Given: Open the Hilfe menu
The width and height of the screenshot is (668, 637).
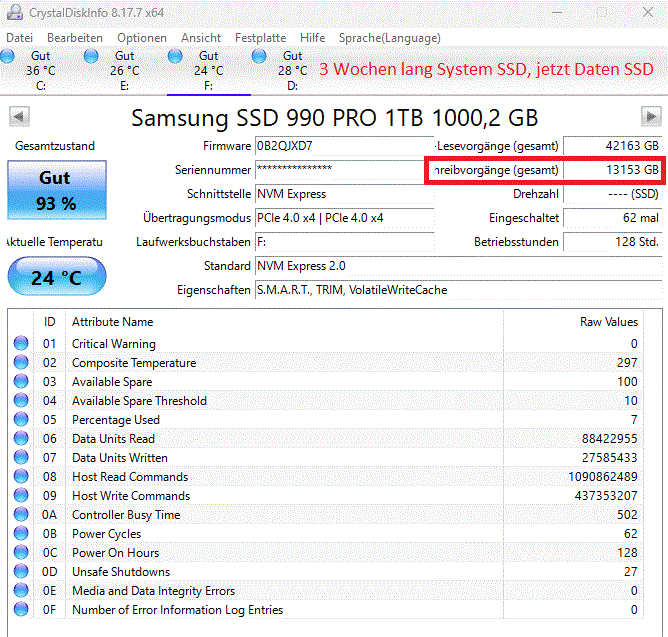Looking at the screenshot, I should [x=313, y=38].
